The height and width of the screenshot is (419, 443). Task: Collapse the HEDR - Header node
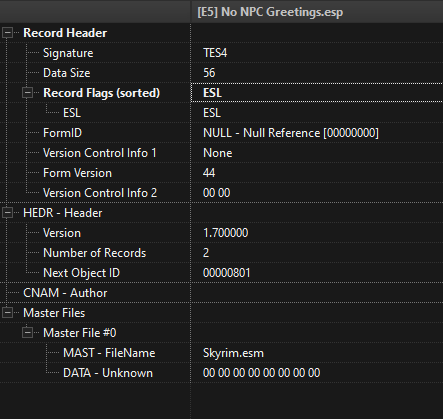pyautogui.click(x=7, y=213)
